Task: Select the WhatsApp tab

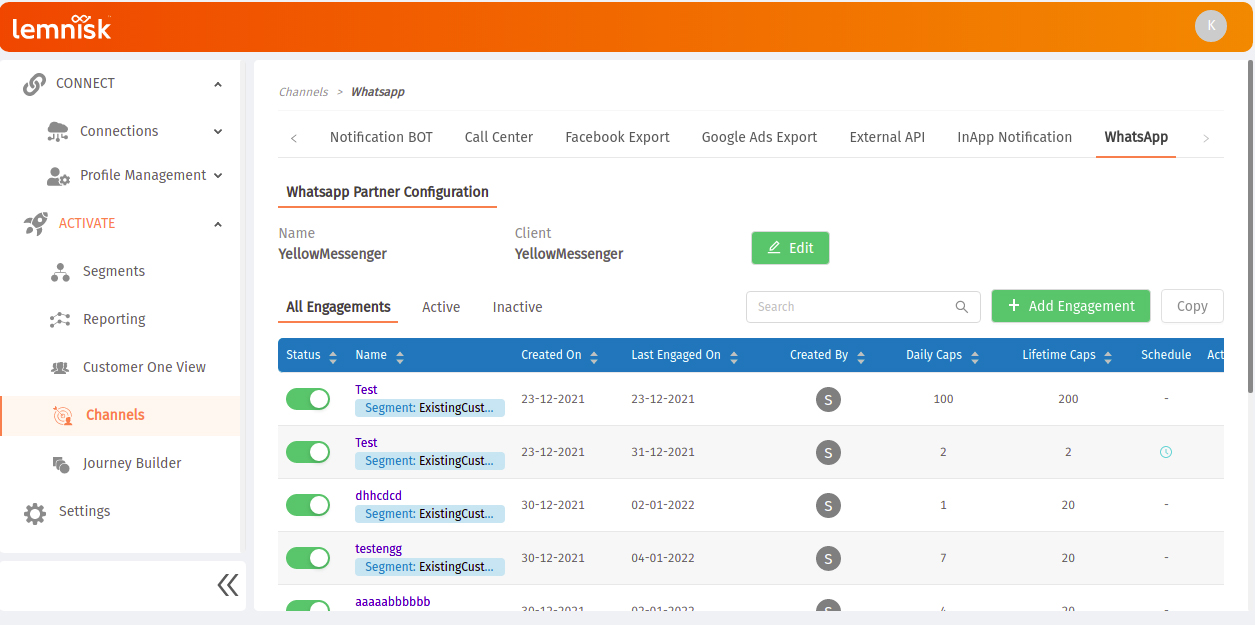Action: (1136, 138)
